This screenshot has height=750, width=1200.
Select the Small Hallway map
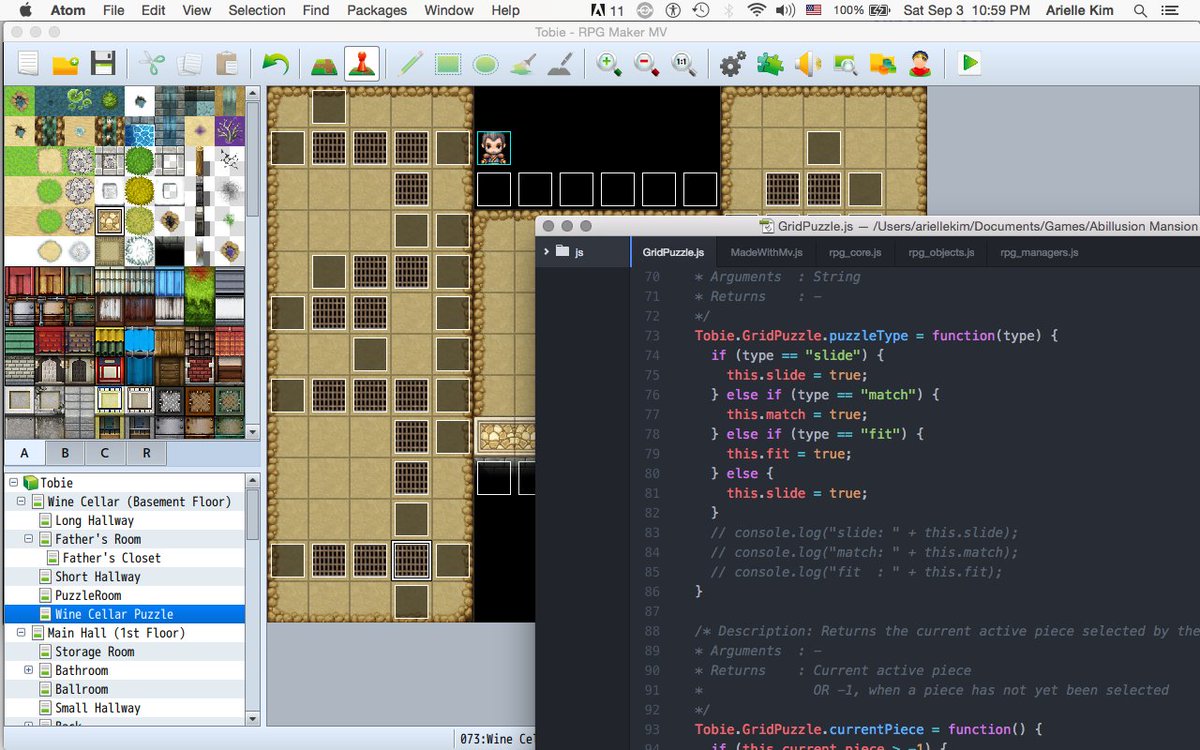tap(97, 708)
